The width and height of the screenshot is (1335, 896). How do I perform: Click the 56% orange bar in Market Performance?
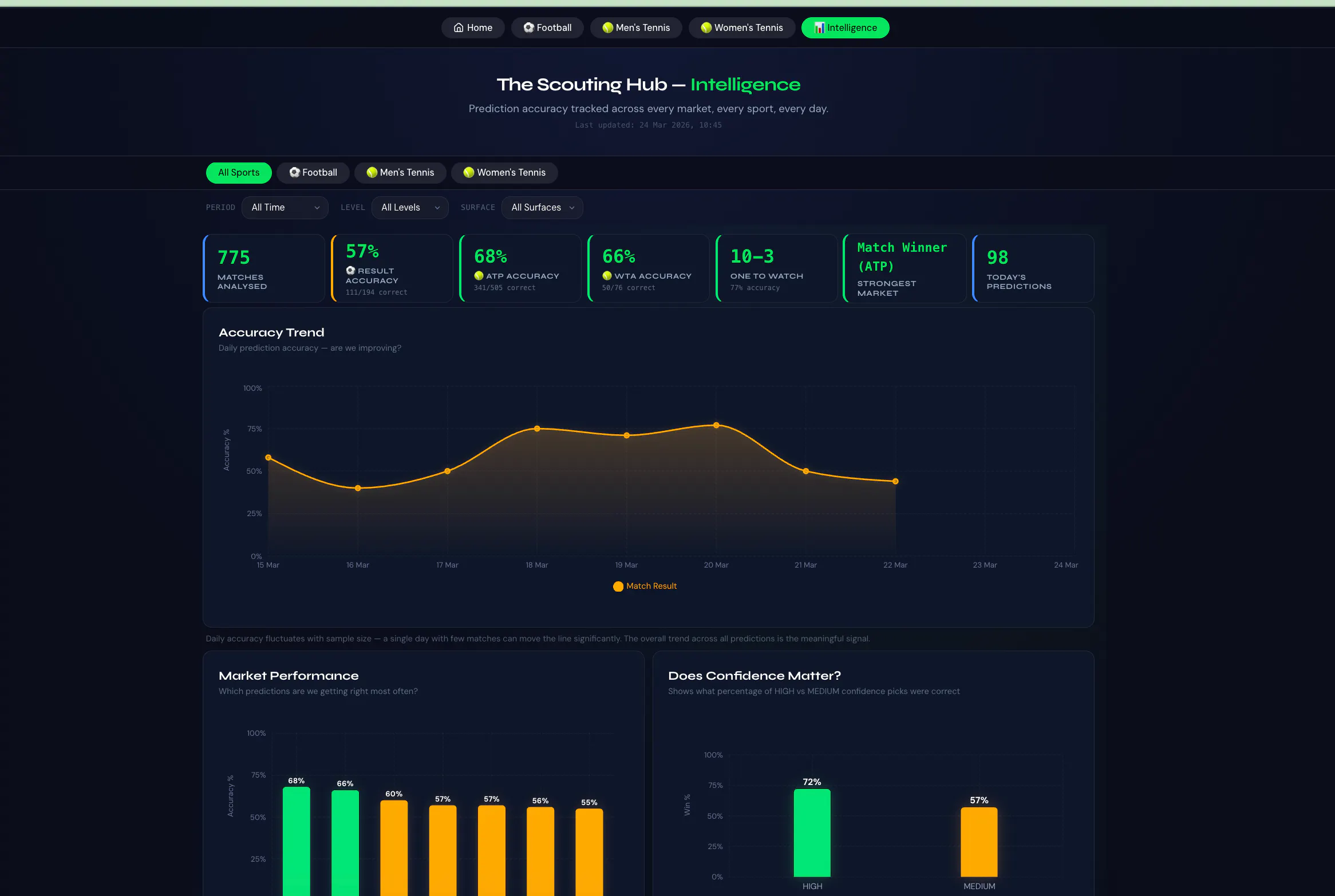click(x=540, y=851)
